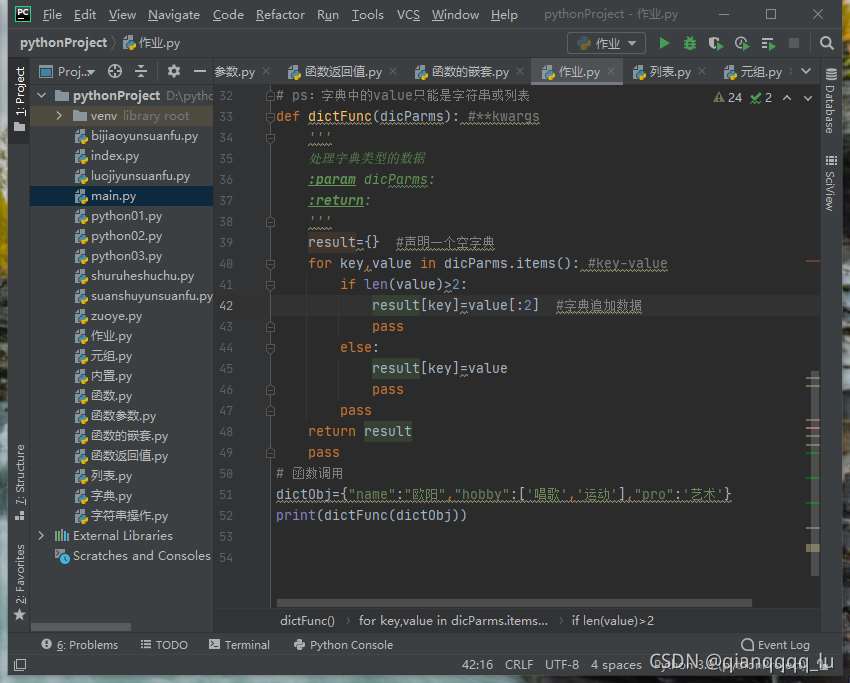The width and height of the screenshot is (850, 683).
Task: Run the script with the green Run button
Action: tap(664, 43)
